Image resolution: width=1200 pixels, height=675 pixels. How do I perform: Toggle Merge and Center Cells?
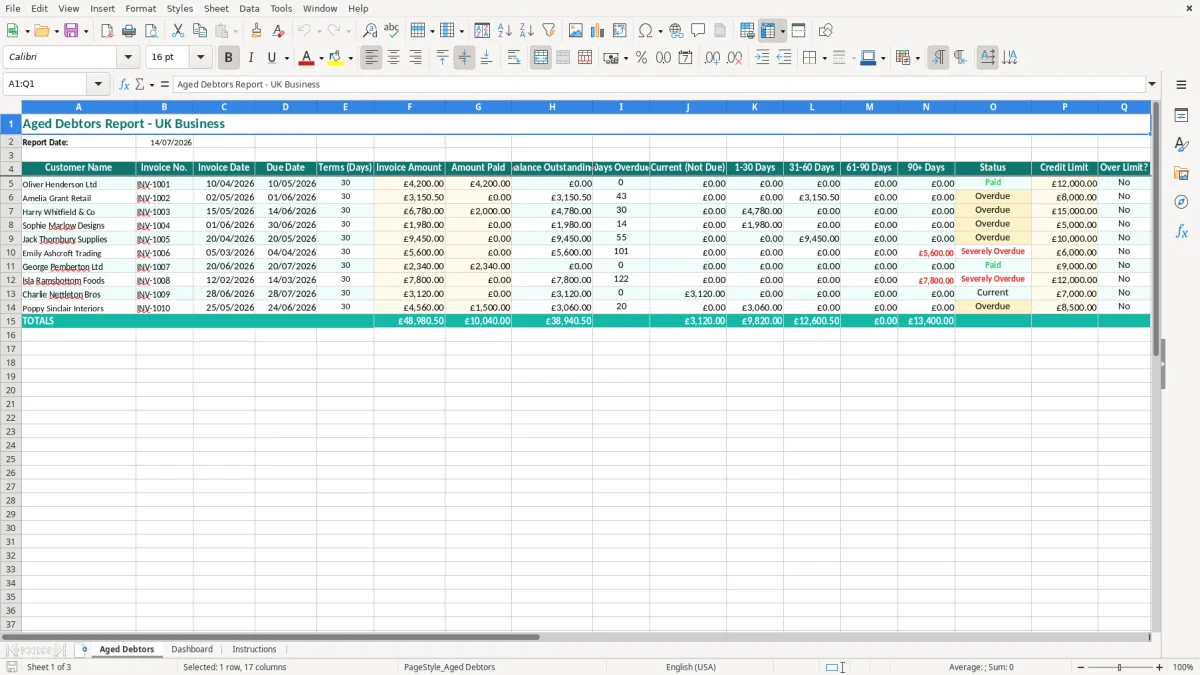coord(541,58)
